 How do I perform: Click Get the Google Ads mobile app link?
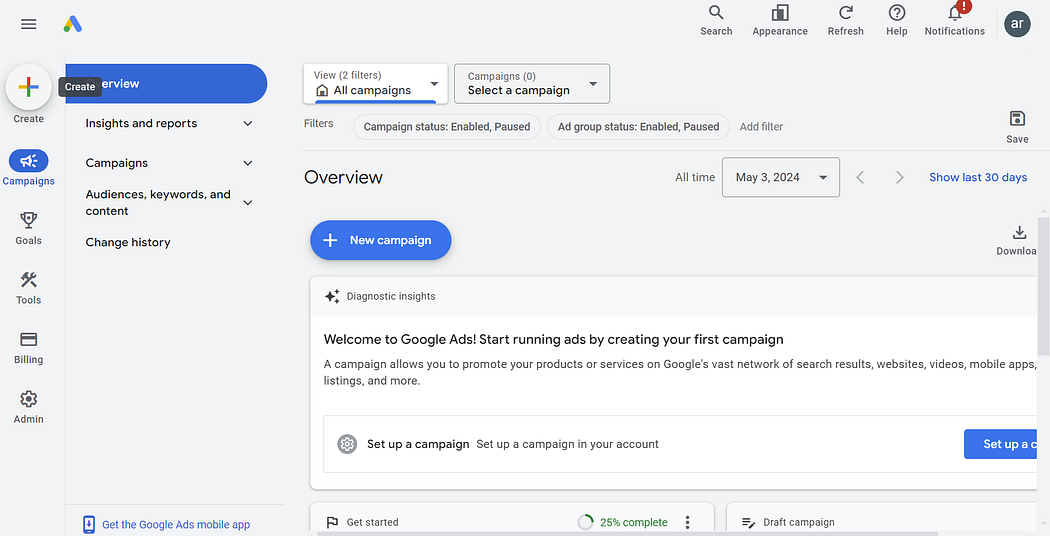pos(176,525)
